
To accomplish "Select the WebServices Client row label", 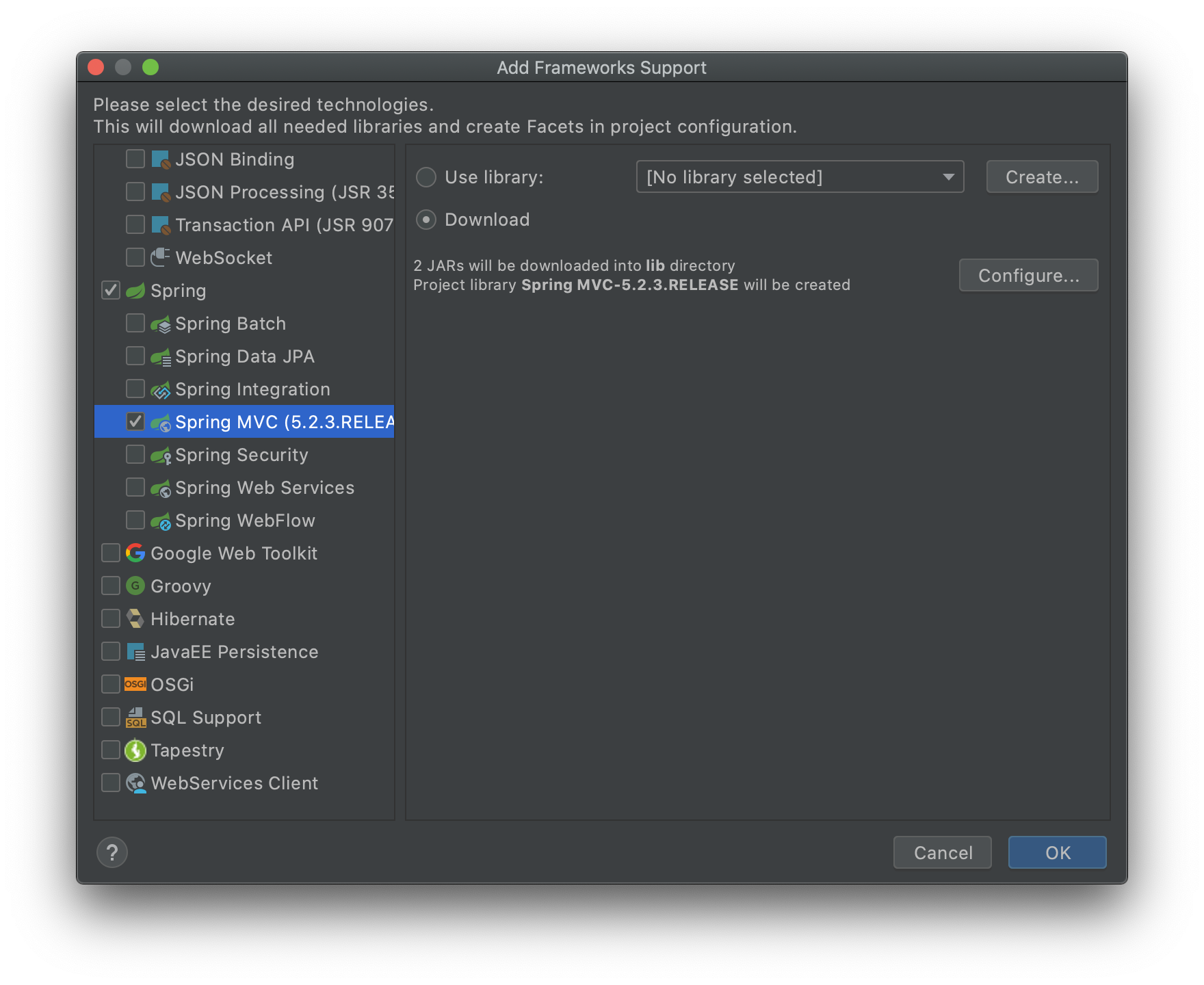I will 235,783.
